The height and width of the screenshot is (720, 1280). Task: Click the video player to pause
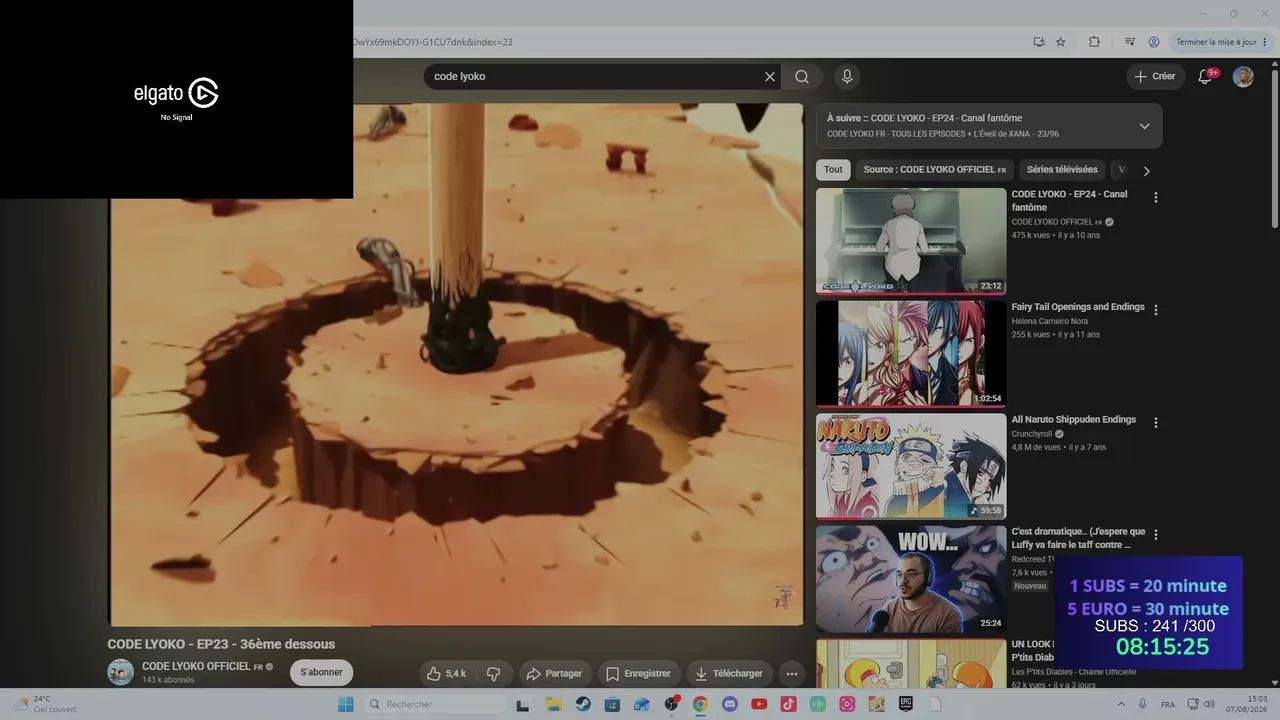pos(456,365)
